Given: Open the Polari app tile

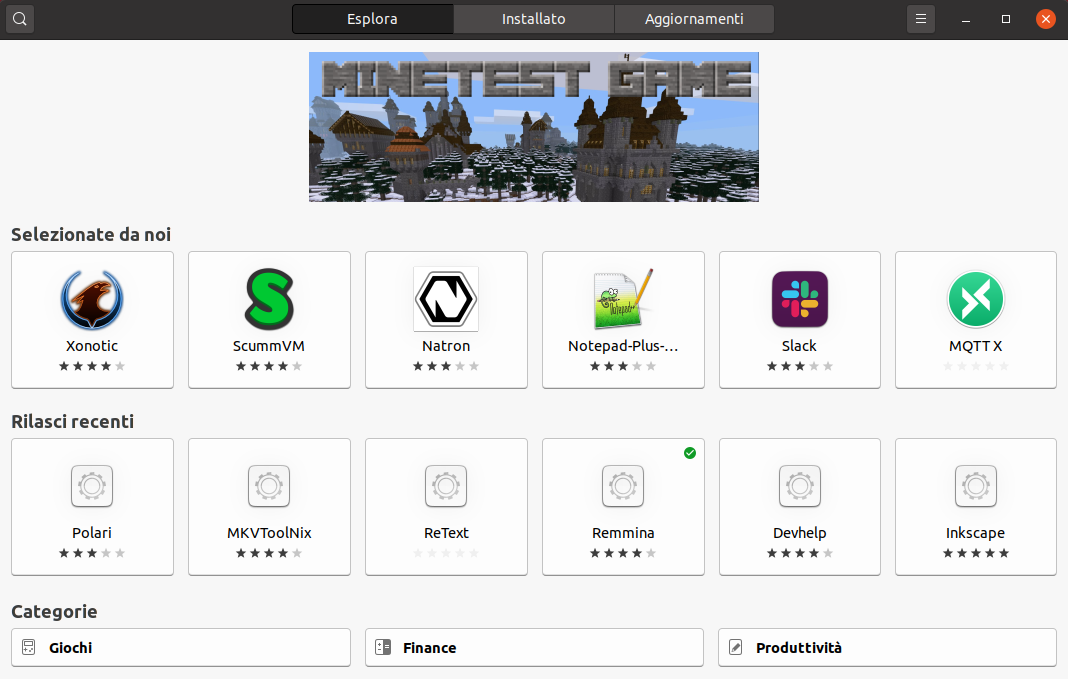Looking at the screenshot, I should click(92, 507).
